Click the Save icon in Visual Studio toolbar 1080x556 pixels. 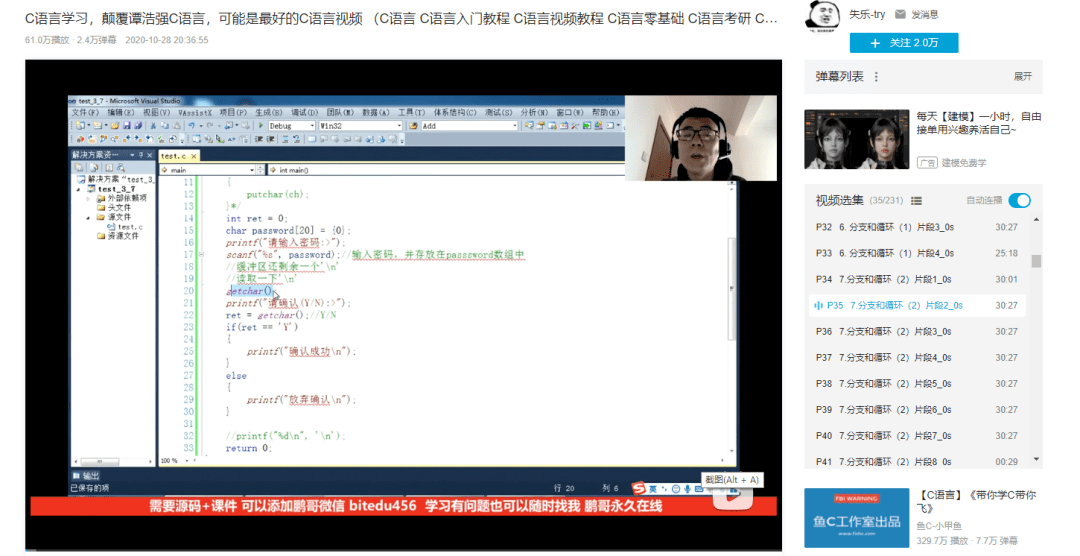tap(127, 125)
